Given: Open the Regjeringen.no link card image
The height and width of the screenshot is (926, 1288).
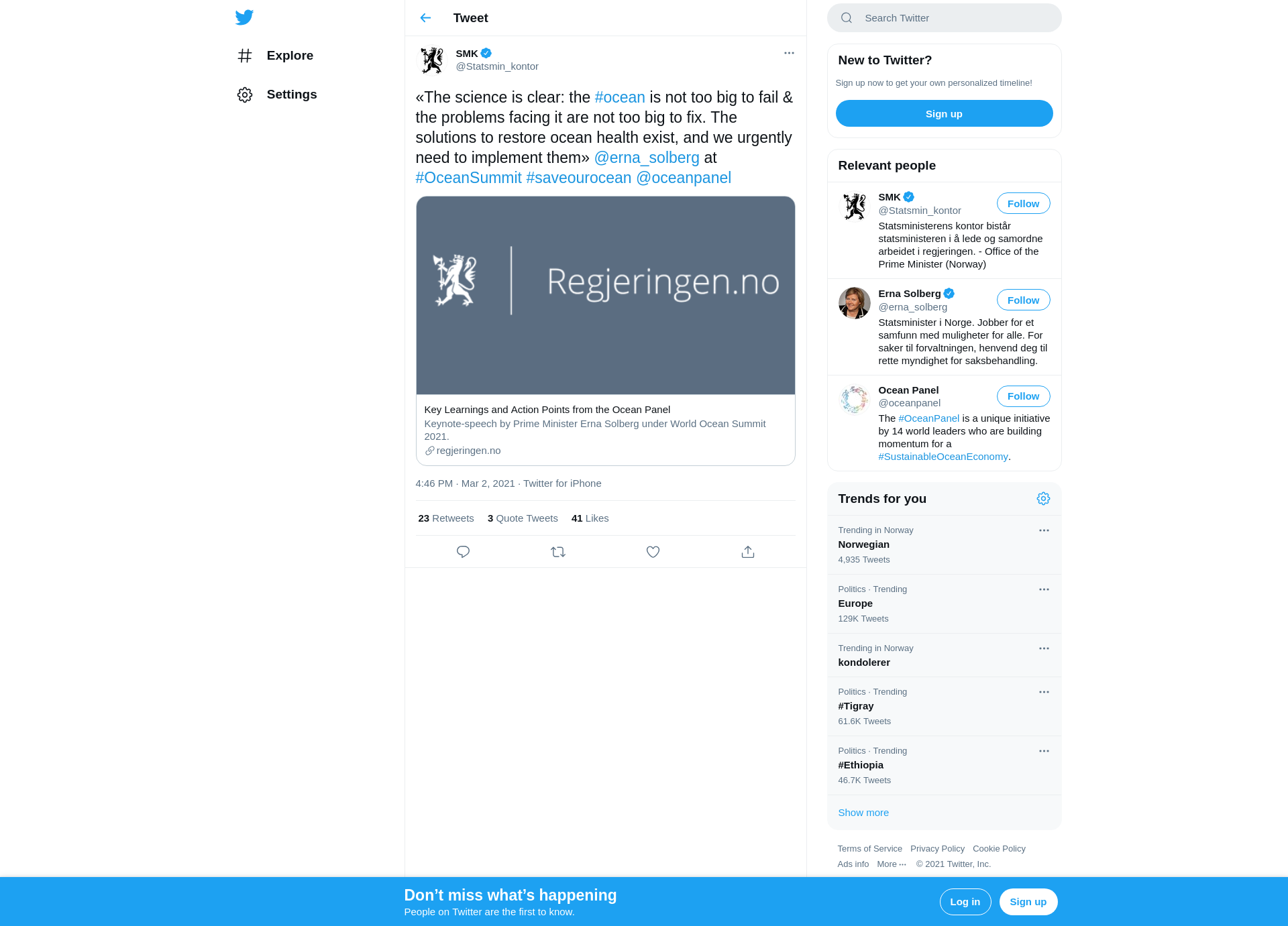Looking at the screenshot, I should pos(605,296).
